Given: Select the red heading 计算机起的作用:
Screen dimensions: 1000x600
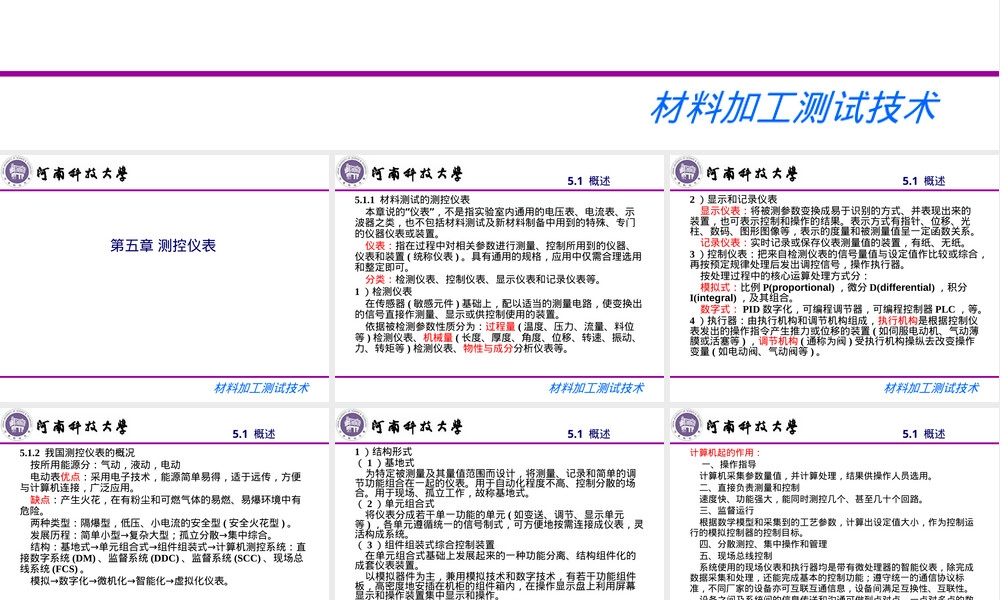Looking at the screenshot, I should tap(725, 453).
